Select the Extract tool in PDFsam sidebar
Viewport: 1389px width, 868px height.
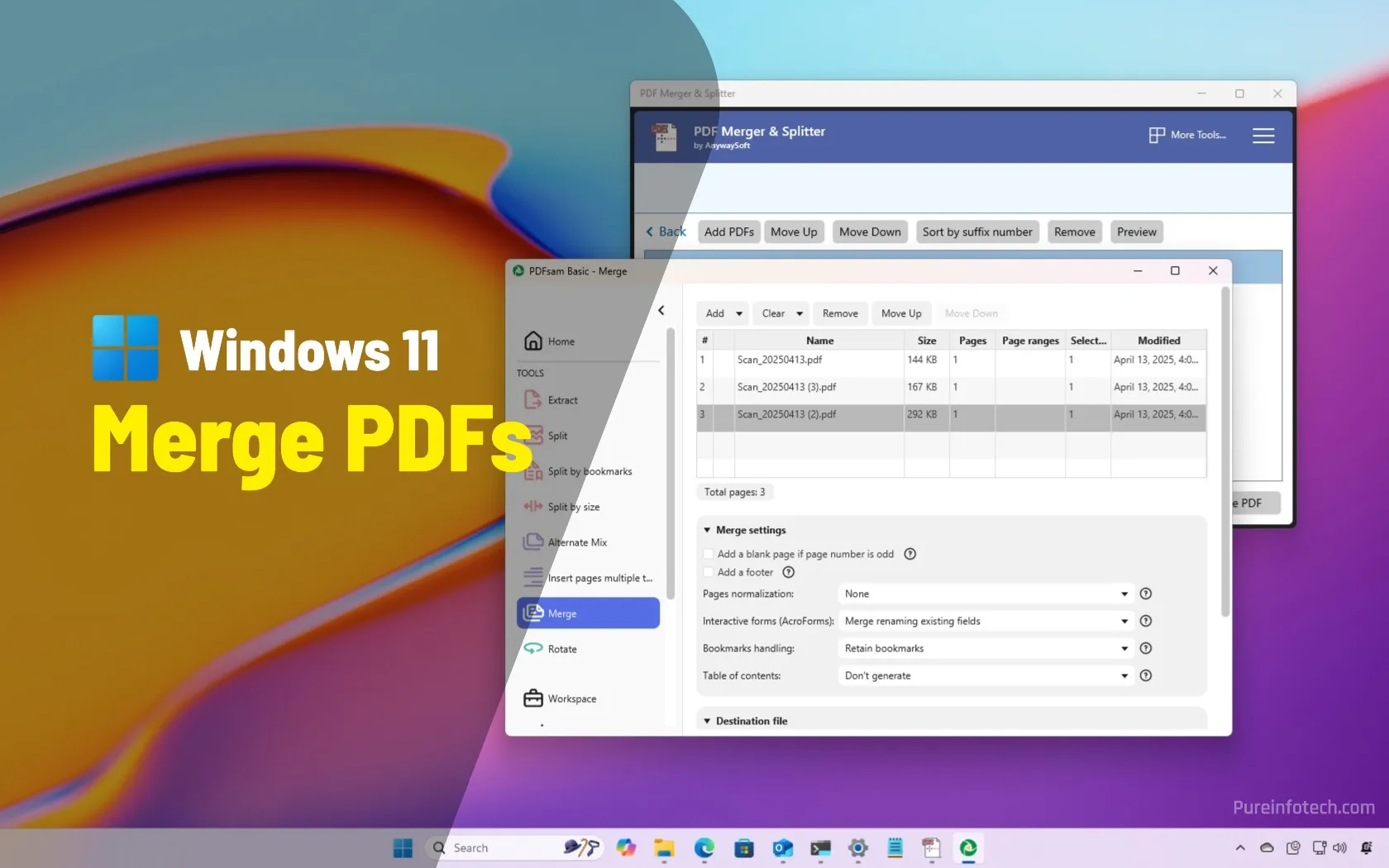pos(561,399)
